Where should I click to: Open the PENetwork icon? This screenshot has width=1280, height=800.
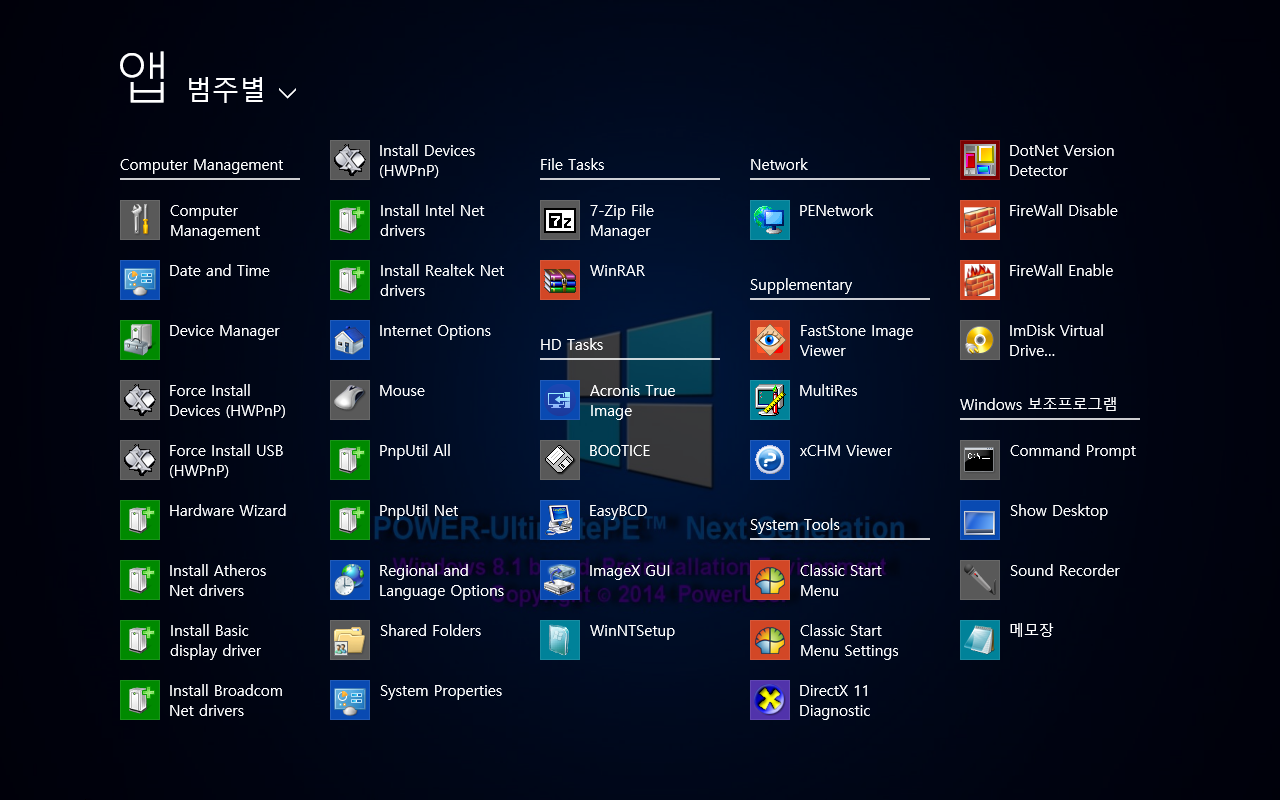pyautogui.click(x=770, y=220)
